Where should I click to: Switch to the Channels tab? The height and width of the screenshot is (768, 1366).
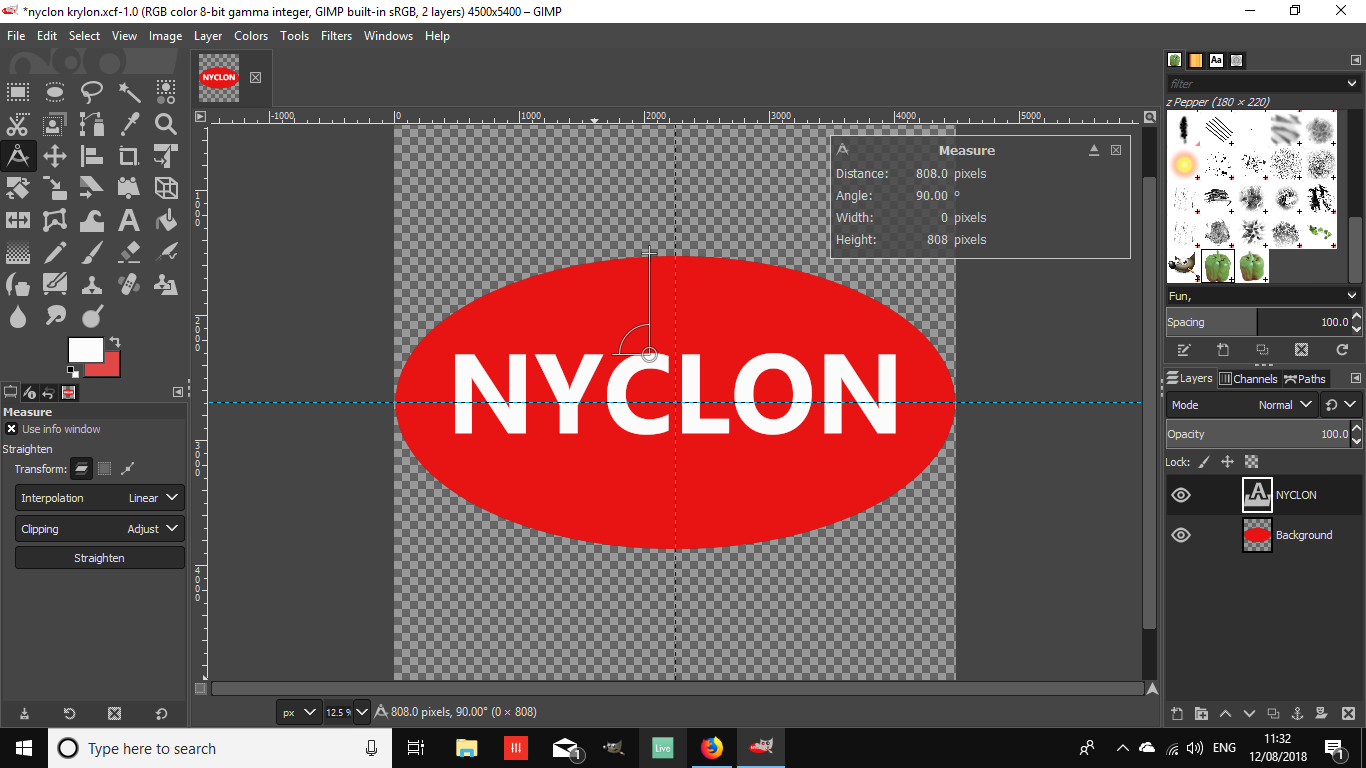tap(1248, 379)
